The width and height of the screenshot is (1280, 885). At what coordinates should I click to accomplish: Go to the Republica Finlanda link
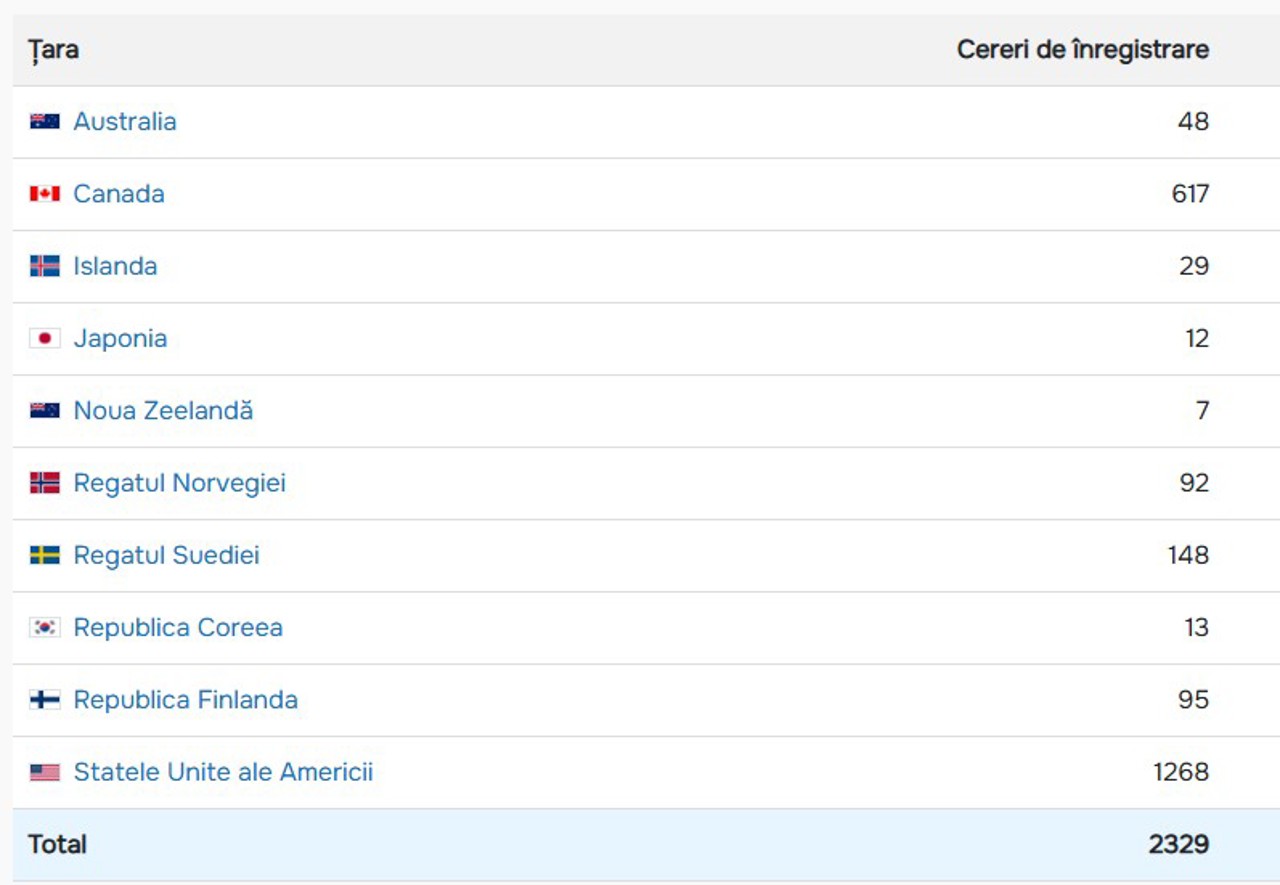(x=185, y=700)
